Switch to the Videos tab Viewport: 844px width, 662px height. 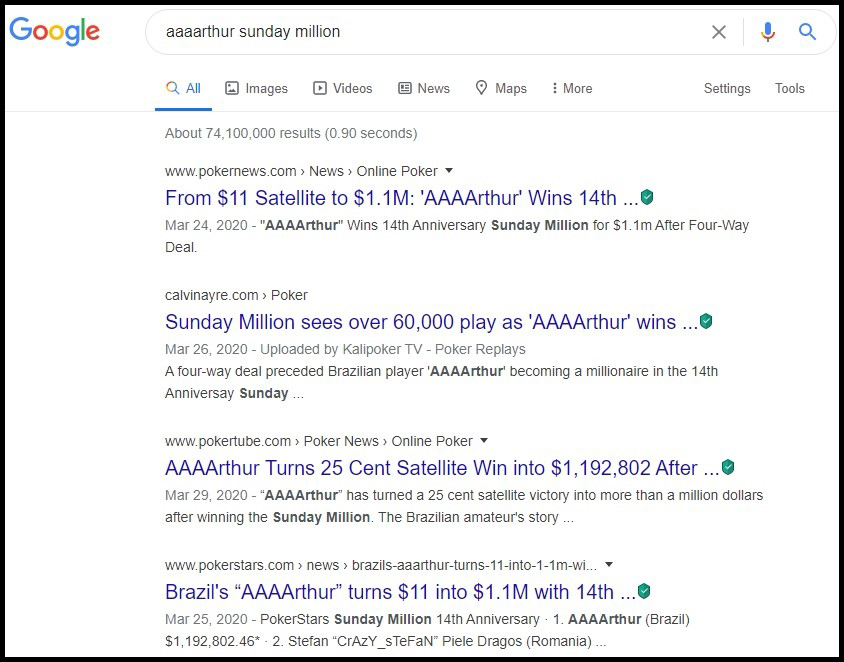point(342,88)
